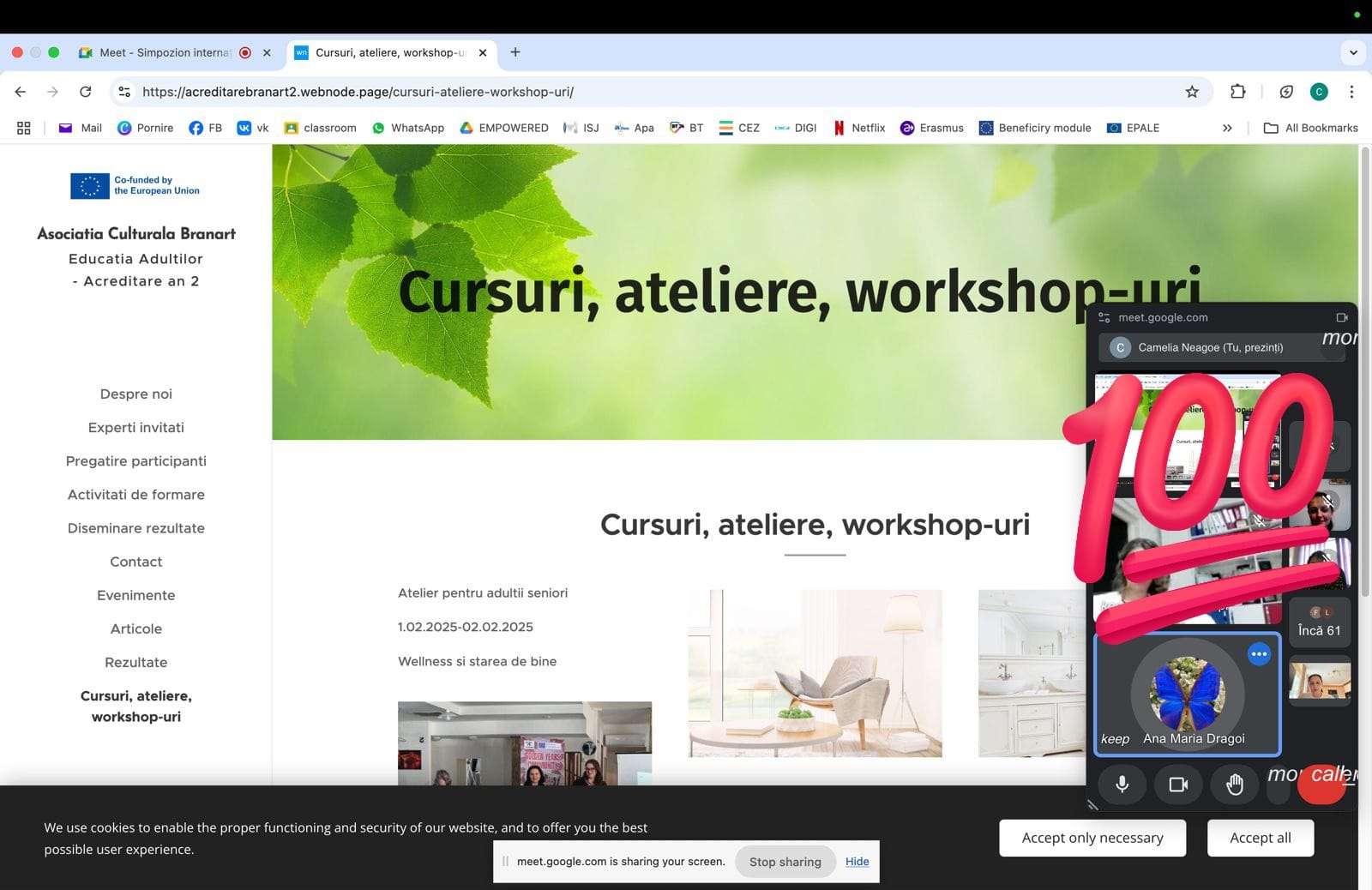This screenshot has height=890, width=1372.
Task: Open the browser Extensions puzzle icon
Action: (x=1237, y=92)
